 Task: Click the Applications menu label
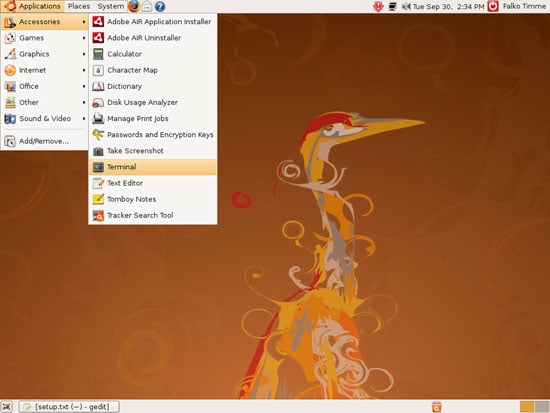(40, 6)
